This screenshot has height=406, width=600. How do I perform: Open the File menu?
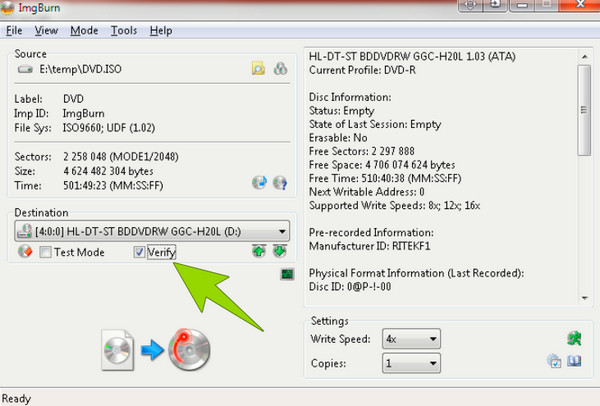[x=14, y=30]
